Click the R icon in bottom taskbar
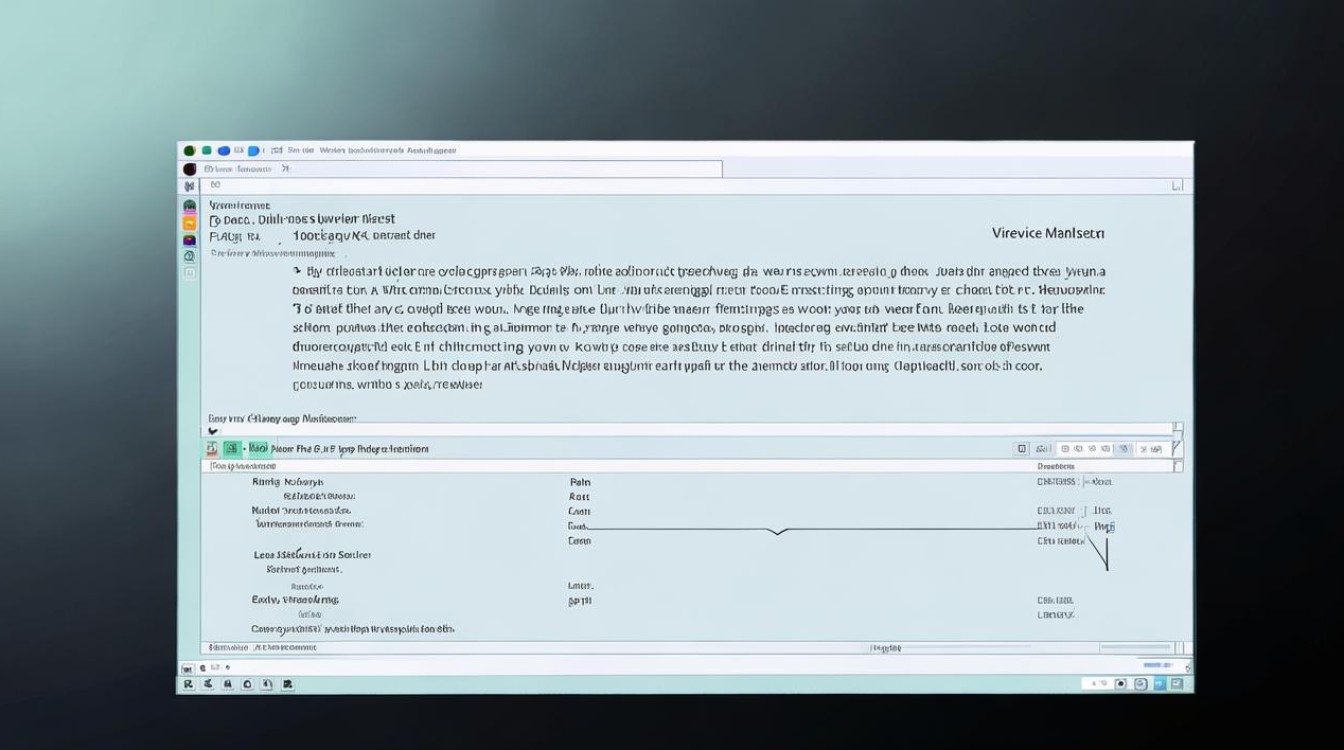1344x750 pixels. (188, 684)
